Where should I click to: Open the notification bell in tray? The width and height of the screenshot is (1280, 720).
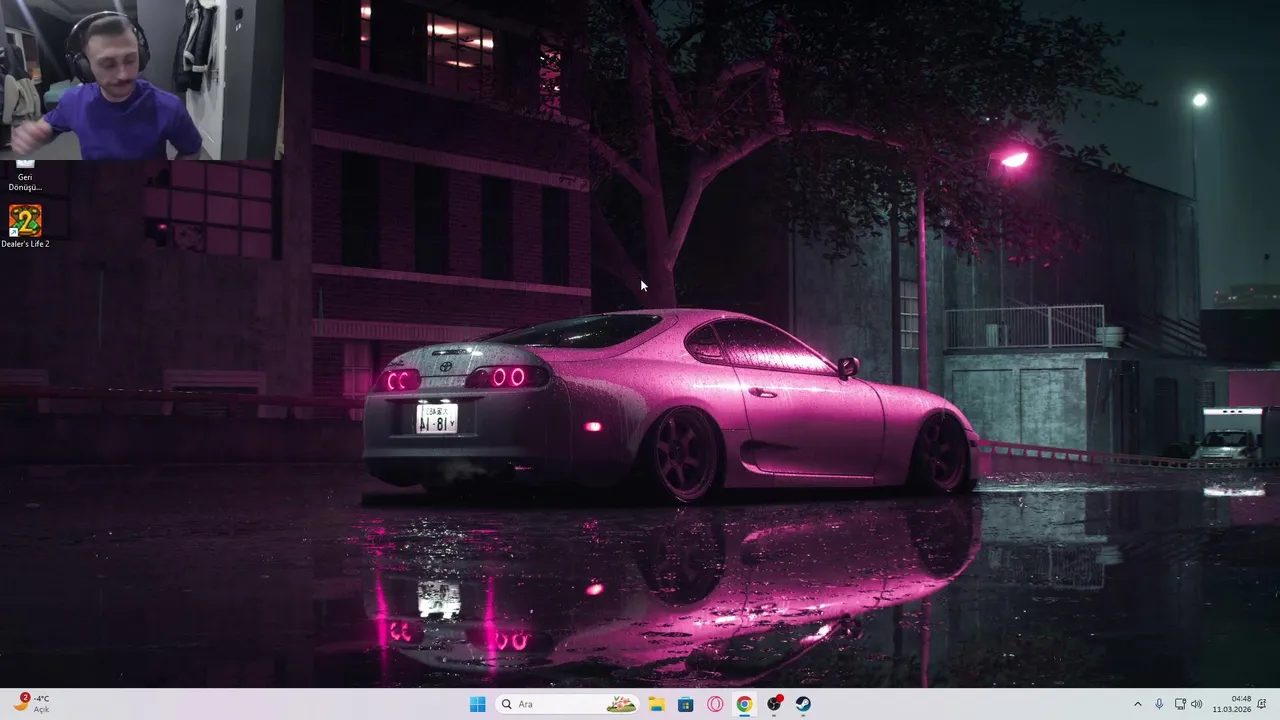click(x=1262, y=704)
